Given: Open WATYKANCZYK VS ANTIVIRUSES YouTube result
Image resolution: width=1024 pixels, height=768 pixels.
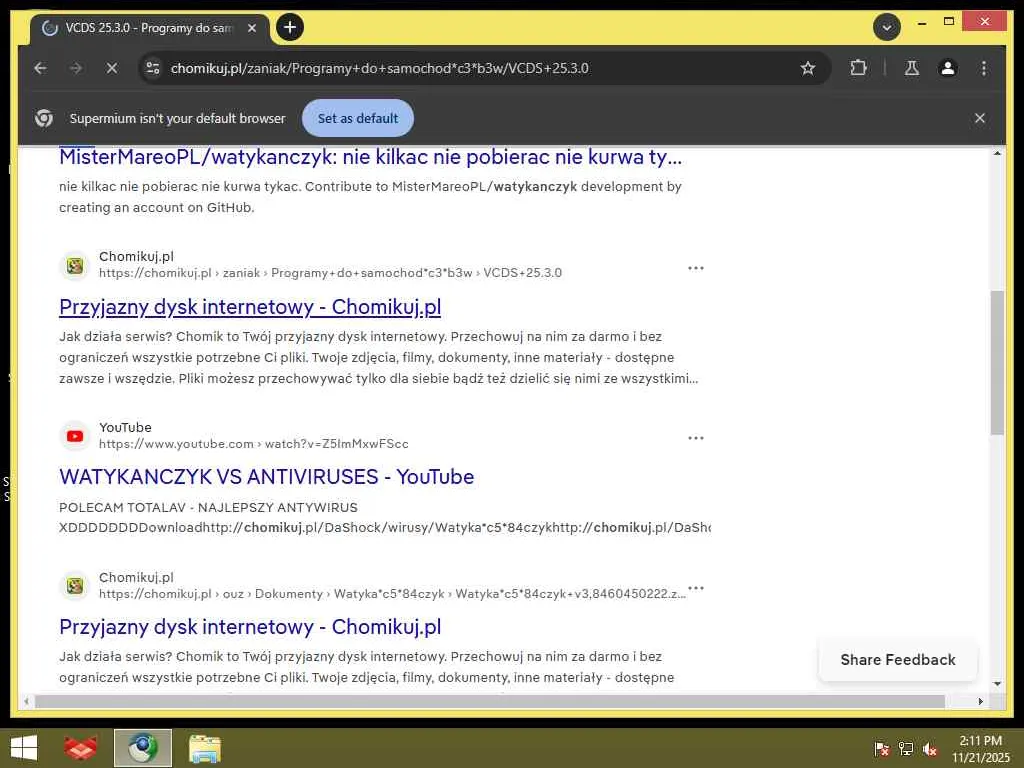Looking at the screenshot, I should coord(266,477).
